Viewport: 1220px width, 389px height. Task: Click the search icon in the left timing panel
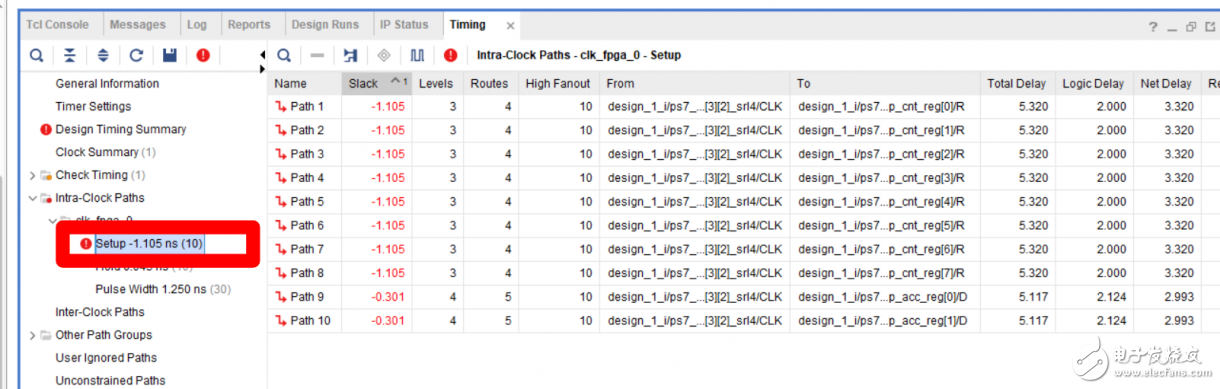tap(37, 55)
